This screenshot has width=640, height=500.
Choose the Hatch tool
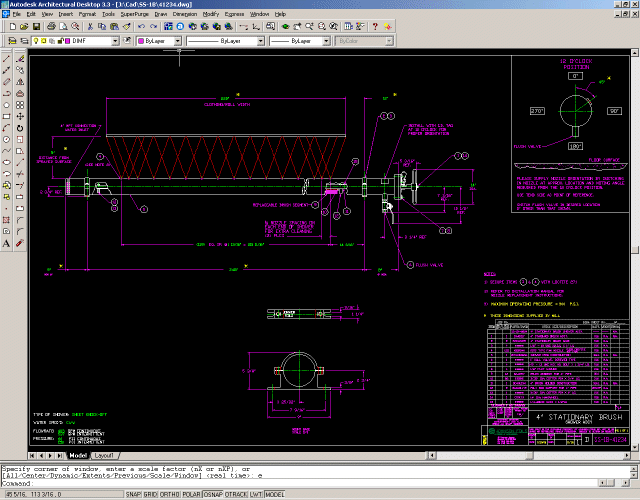[7, 220]
